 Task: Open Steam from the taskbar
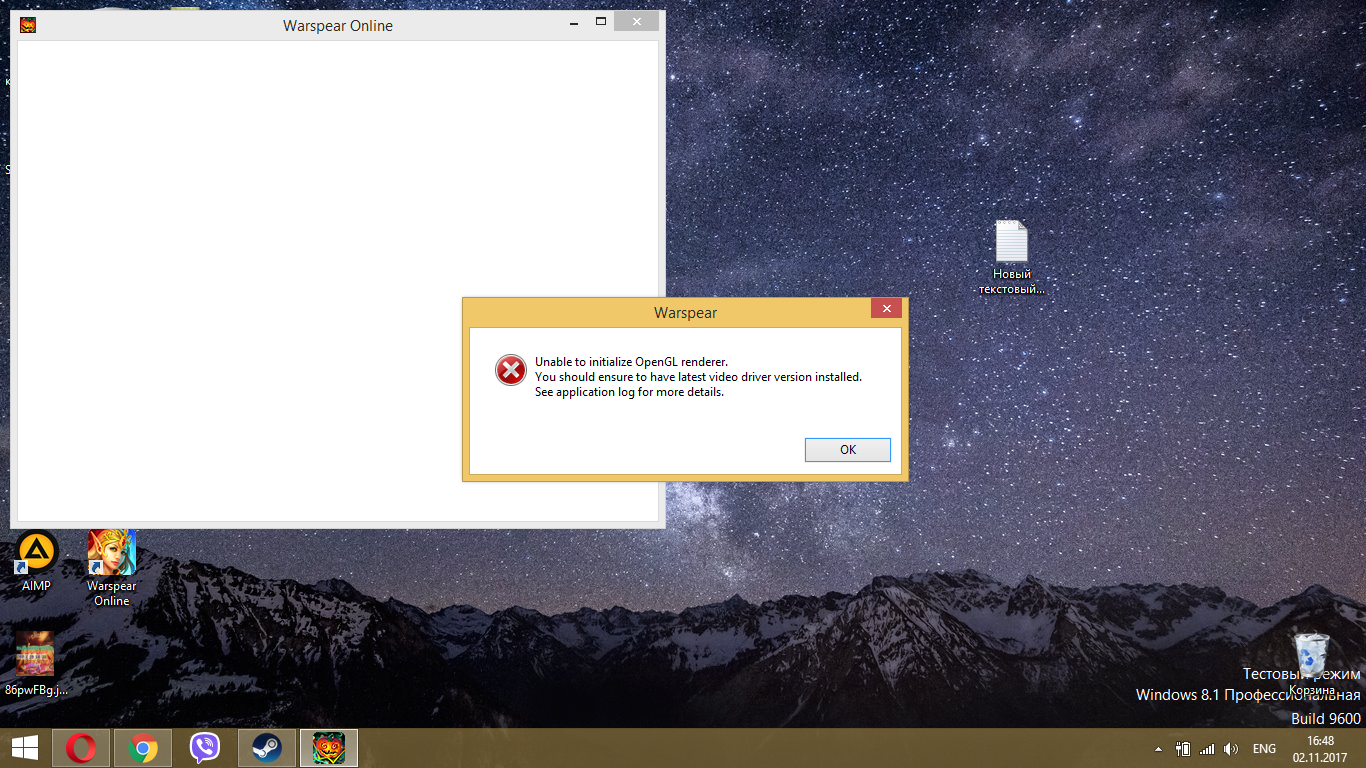267,748
